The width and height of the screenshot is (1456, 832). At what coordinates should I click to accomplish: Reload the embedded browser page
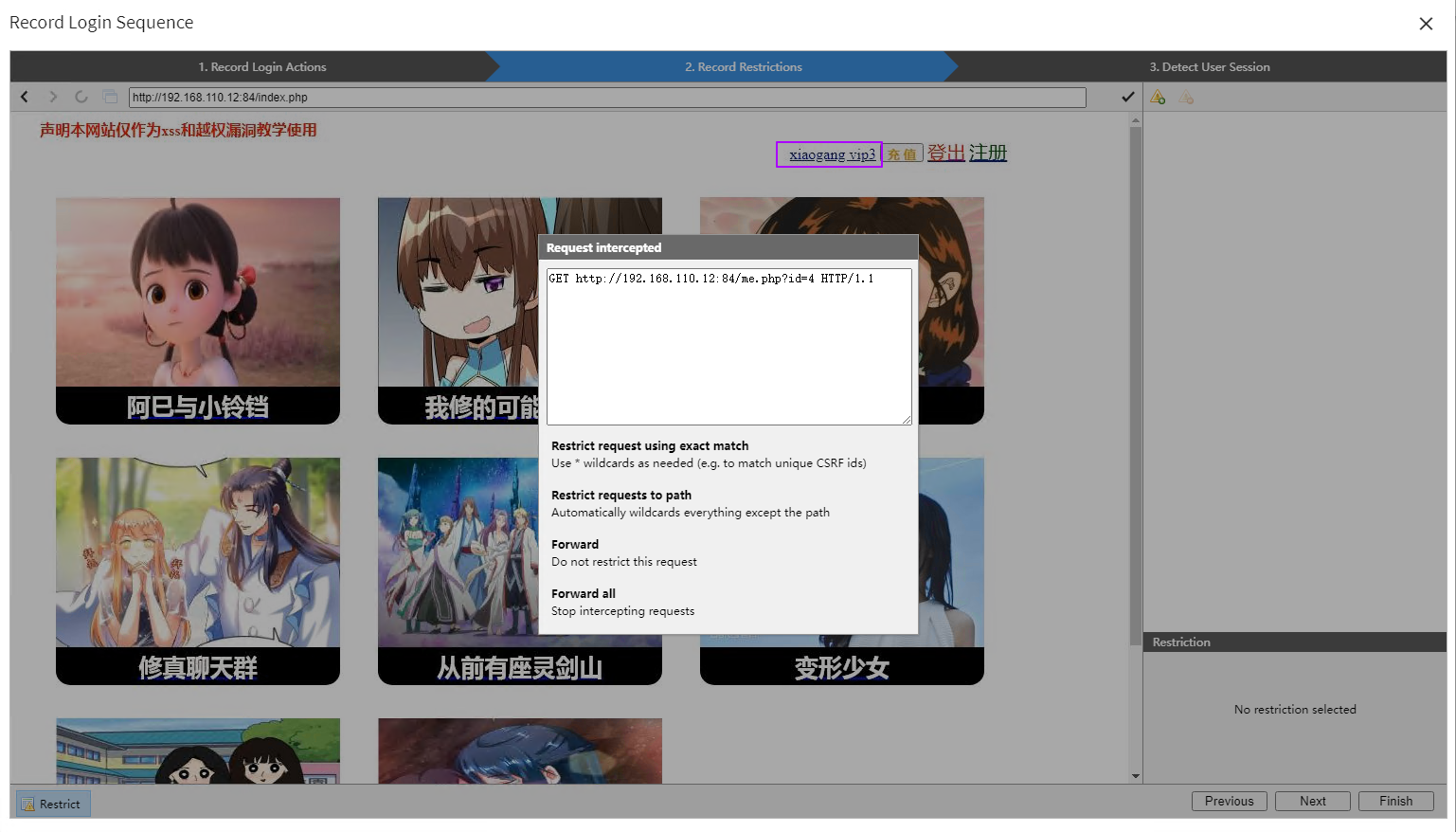point(81,97)
